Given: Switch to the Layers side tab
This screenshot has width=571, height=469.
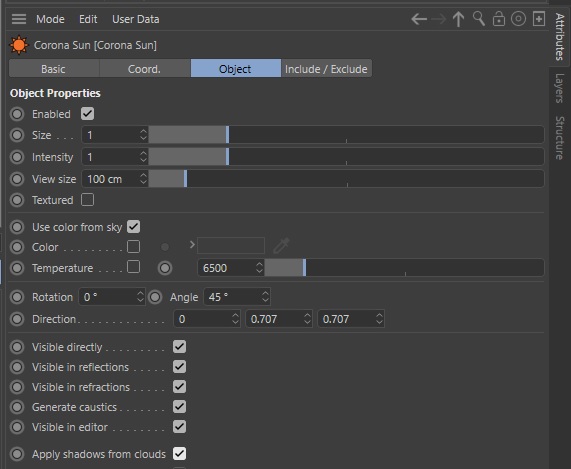Looking at the screenshot, I should click(560, 88).
